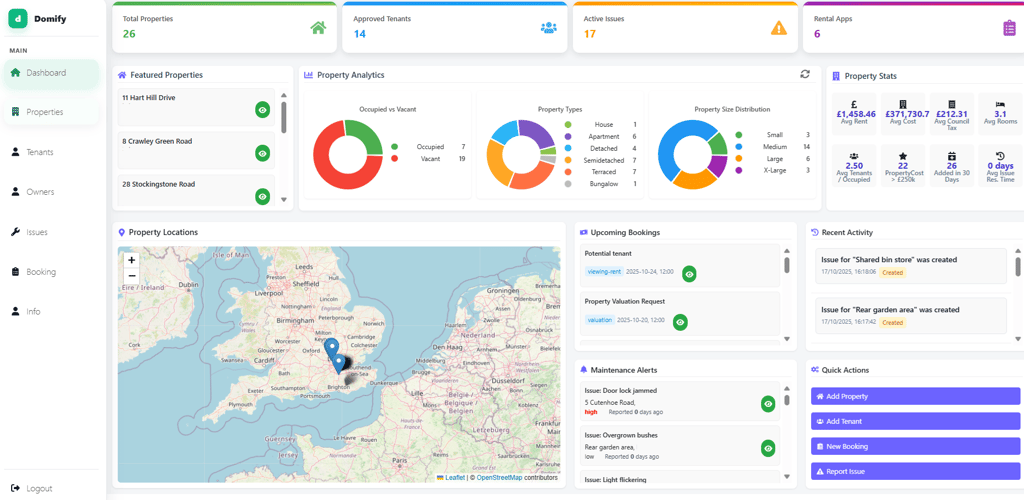Click Featured Properties scroll down arrow
The image size is (1024, 500).
[x=283, y=200]
